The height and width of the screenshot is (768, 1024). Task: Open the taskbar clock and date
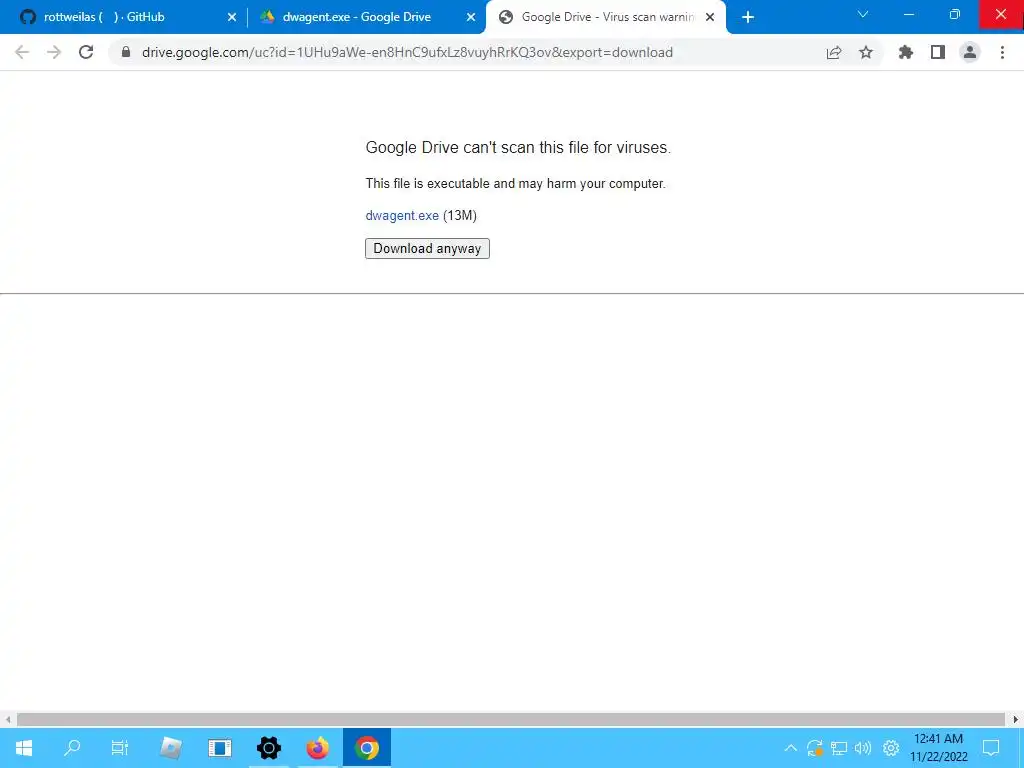click(938, 748)
